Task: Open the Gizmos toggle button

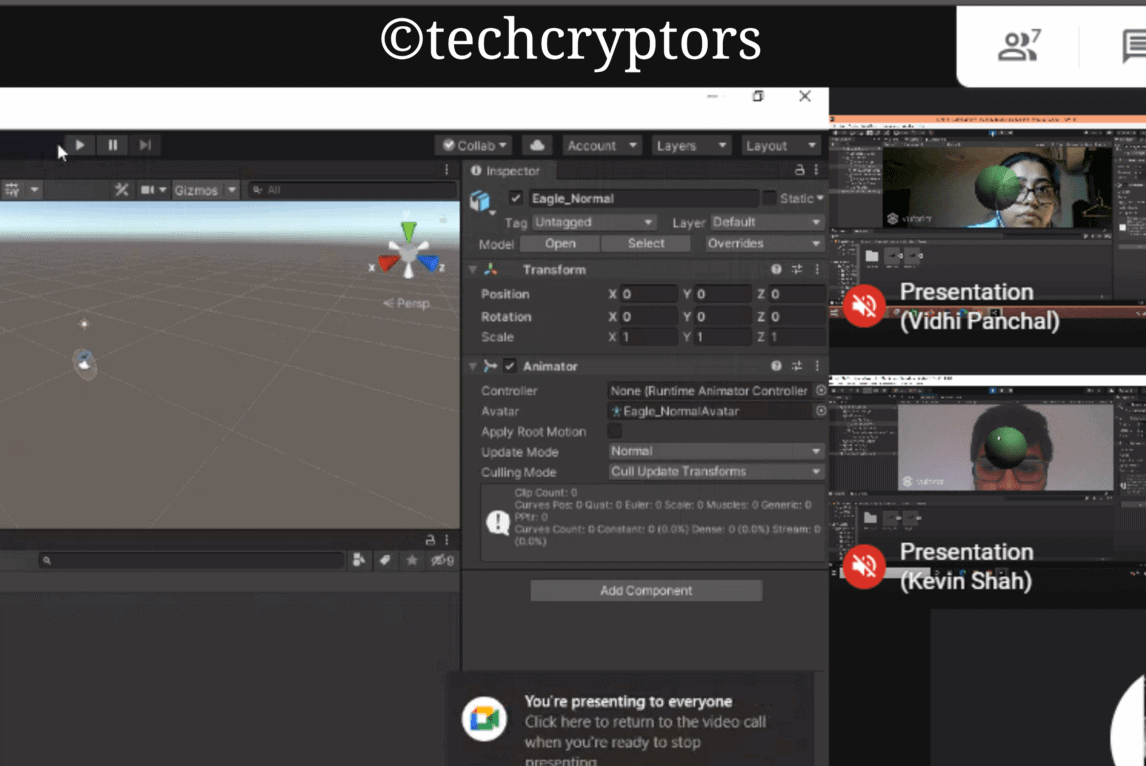Action: click(x=196, y=190)
